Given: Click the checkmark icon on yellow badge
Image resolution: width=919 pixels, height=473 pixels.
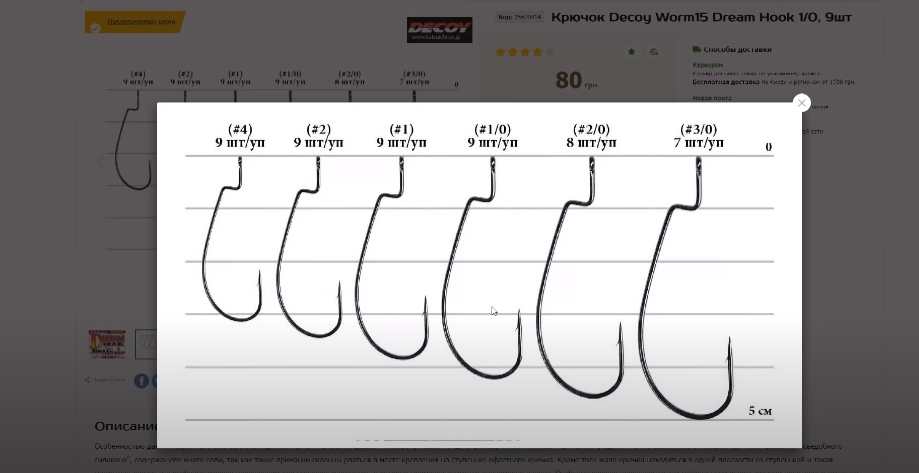Looking at the screenshot, I should tap(96, 28).
